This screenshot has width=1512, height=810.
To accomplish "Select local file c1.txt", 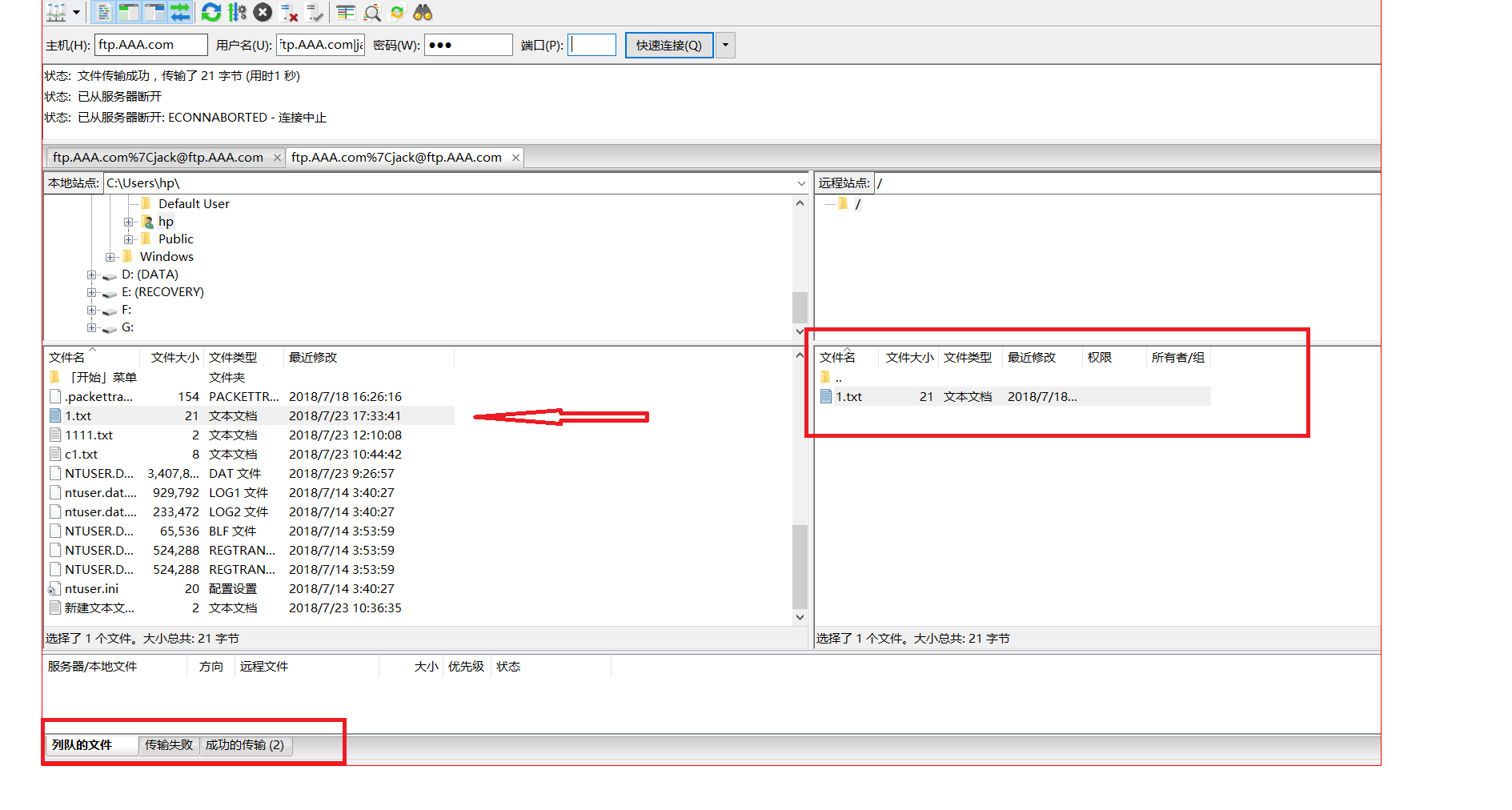I will pyautogui.click(x=250, y=455).
